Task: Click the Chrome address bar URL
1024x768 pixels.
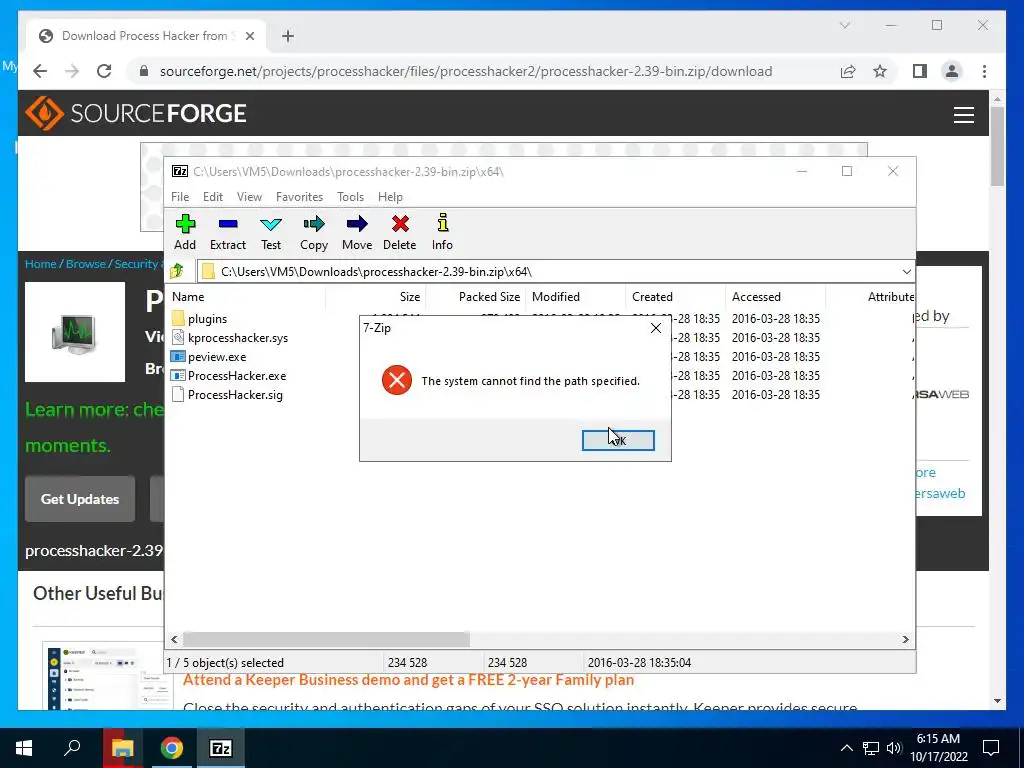Action: 466,71
